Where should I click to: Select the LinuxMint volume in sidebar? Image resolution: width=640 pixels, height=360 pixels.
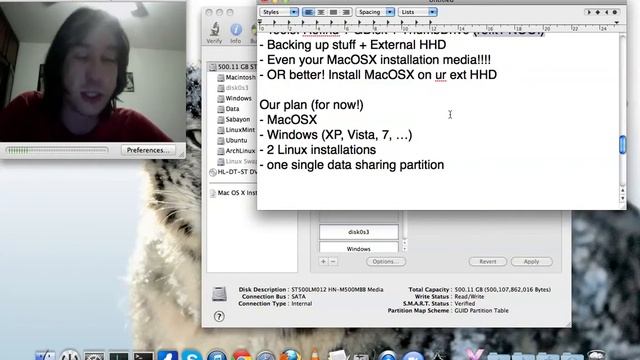pos(236,130)
